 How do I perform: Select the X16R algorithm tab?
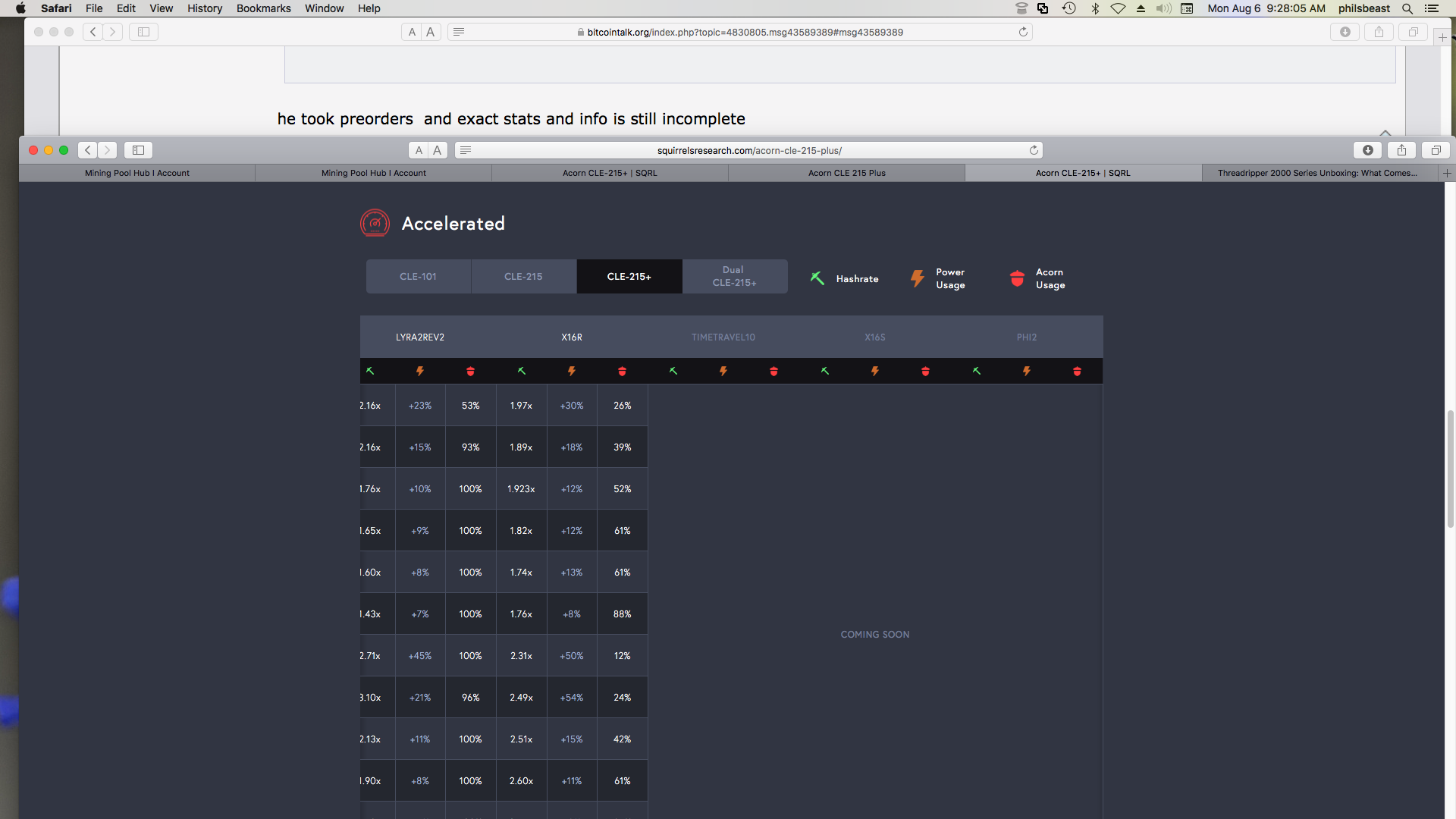pyautogui.click(x=572, y=337)
